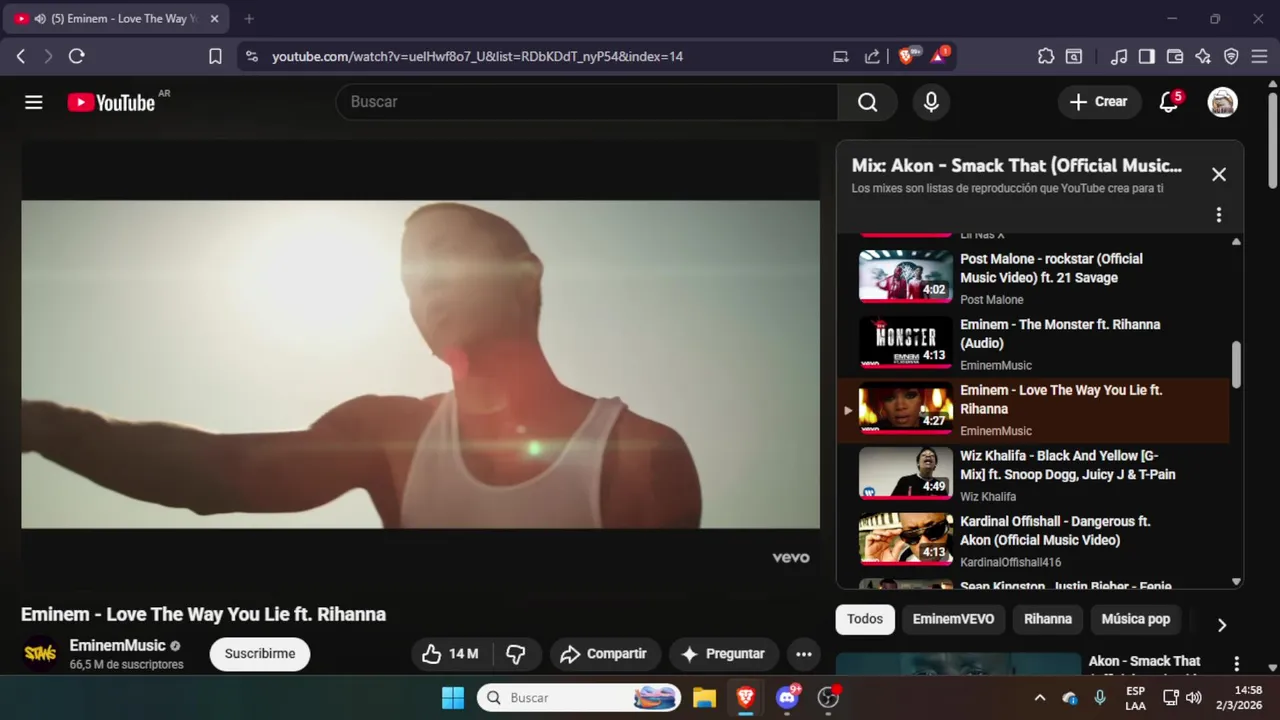1280x720 pixels.
Task: Open Brave Wallet icon
Action: [1175, 57]
